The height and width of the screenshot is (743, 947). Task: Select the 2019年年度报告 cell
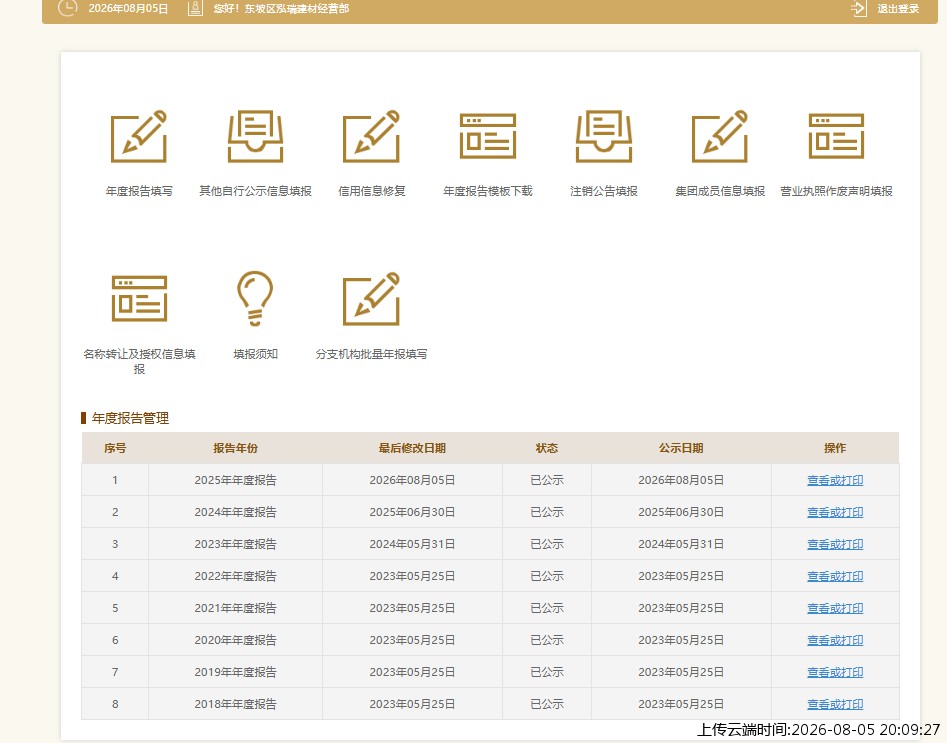[x=235, y=672]
